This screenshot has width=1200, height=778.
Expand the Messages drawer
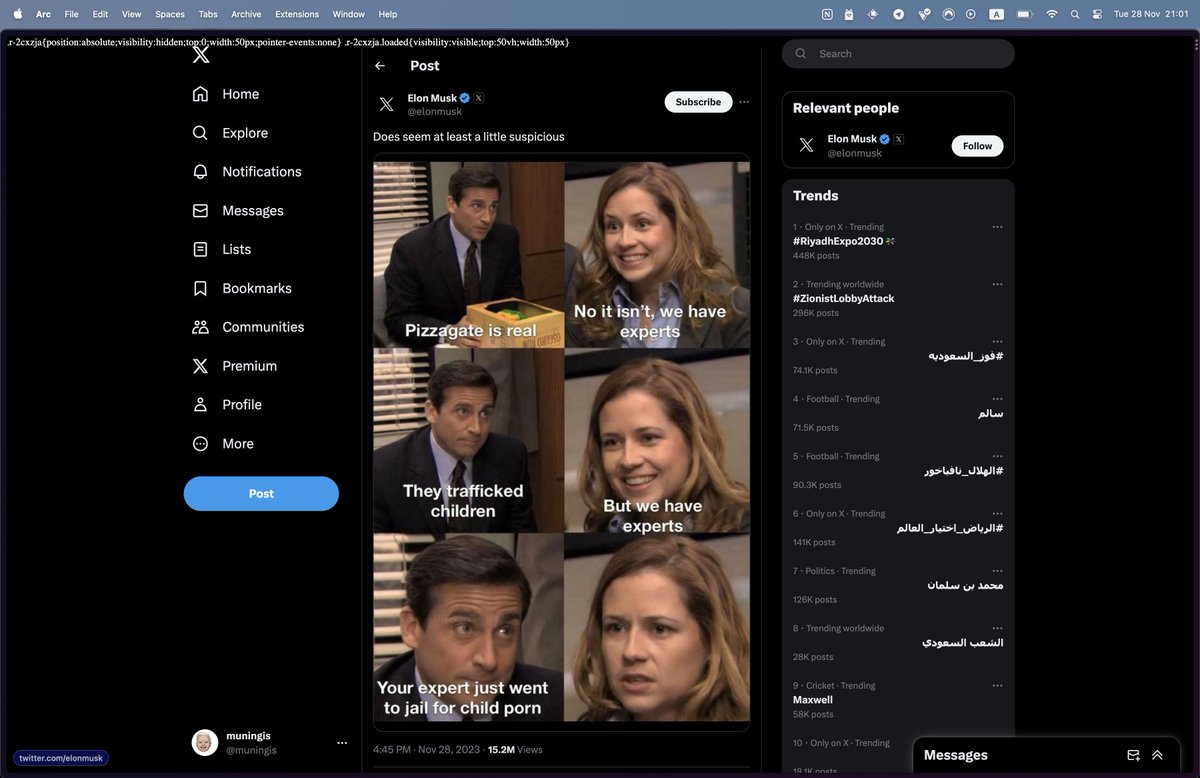point(1157,755)
